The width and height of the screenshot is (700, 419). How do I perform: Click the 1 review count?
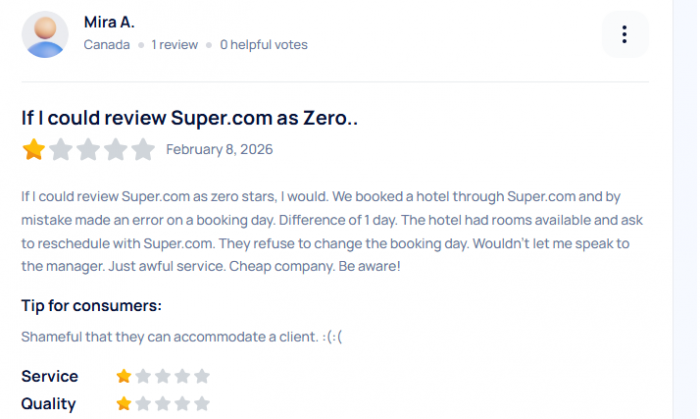[x=174, y=45]
